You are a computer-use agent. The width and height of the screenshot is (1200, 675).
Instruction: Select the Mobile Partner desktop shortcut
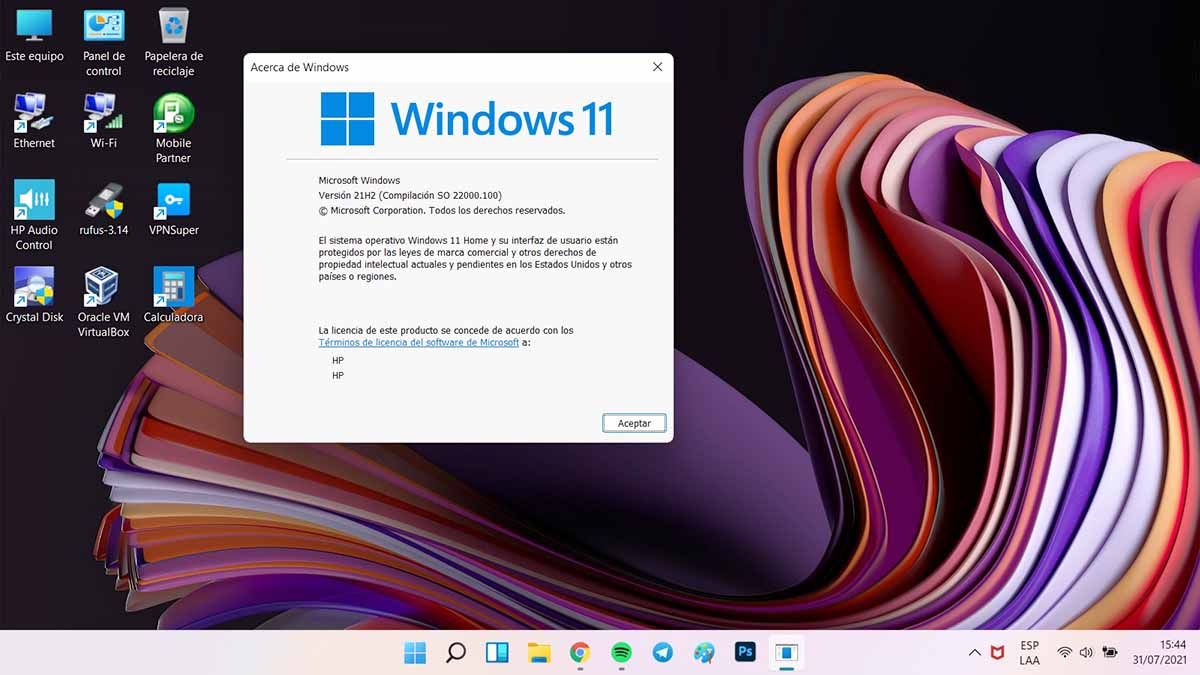click(174, 129)
